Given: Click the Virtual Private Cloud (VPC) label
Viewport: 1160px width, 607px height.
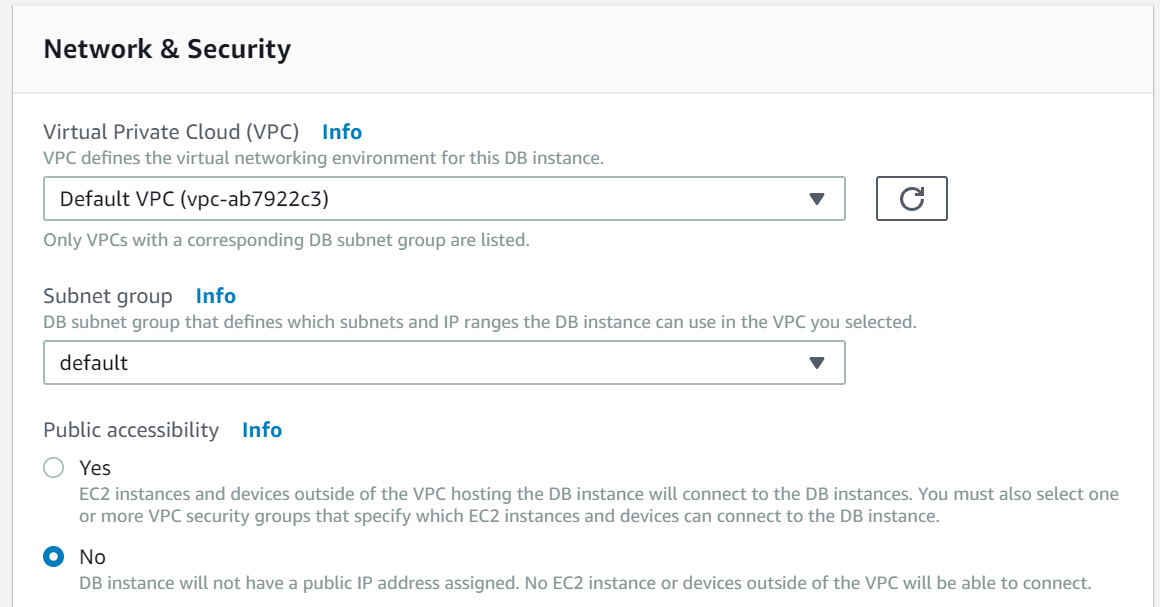Looking at the screenshot, I should (x=172, y=132).
